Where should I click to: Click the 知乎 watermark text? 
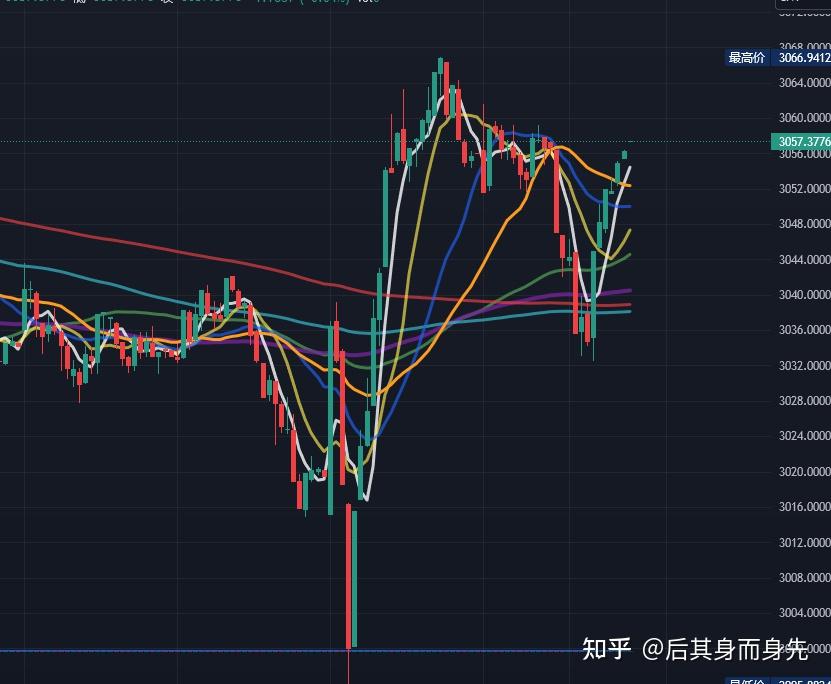[607, 650]
